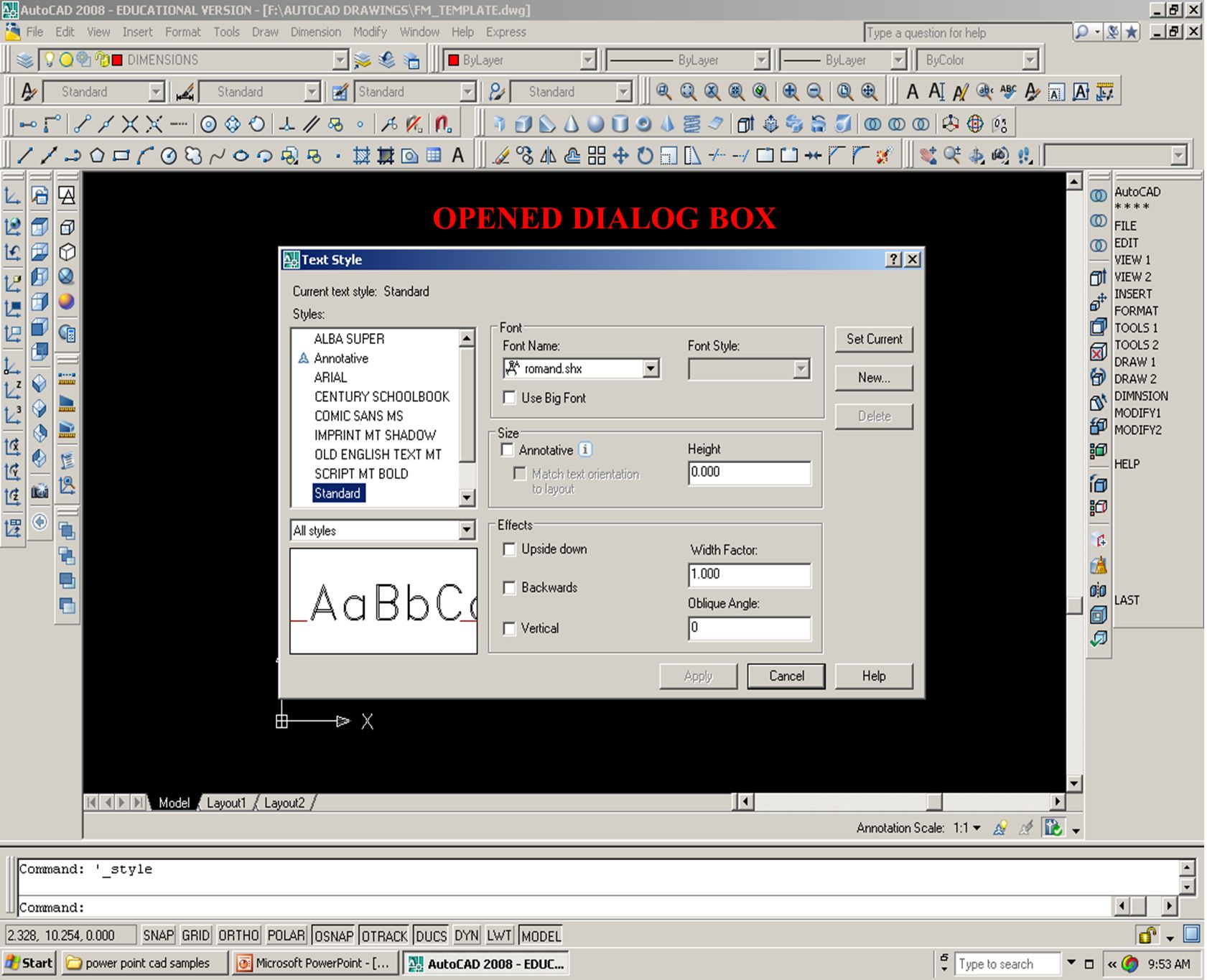Viewport: 1225px width, 980px height.
Task: Open the dimension style Standard dropdown
Action: click(x=311, y=91)
